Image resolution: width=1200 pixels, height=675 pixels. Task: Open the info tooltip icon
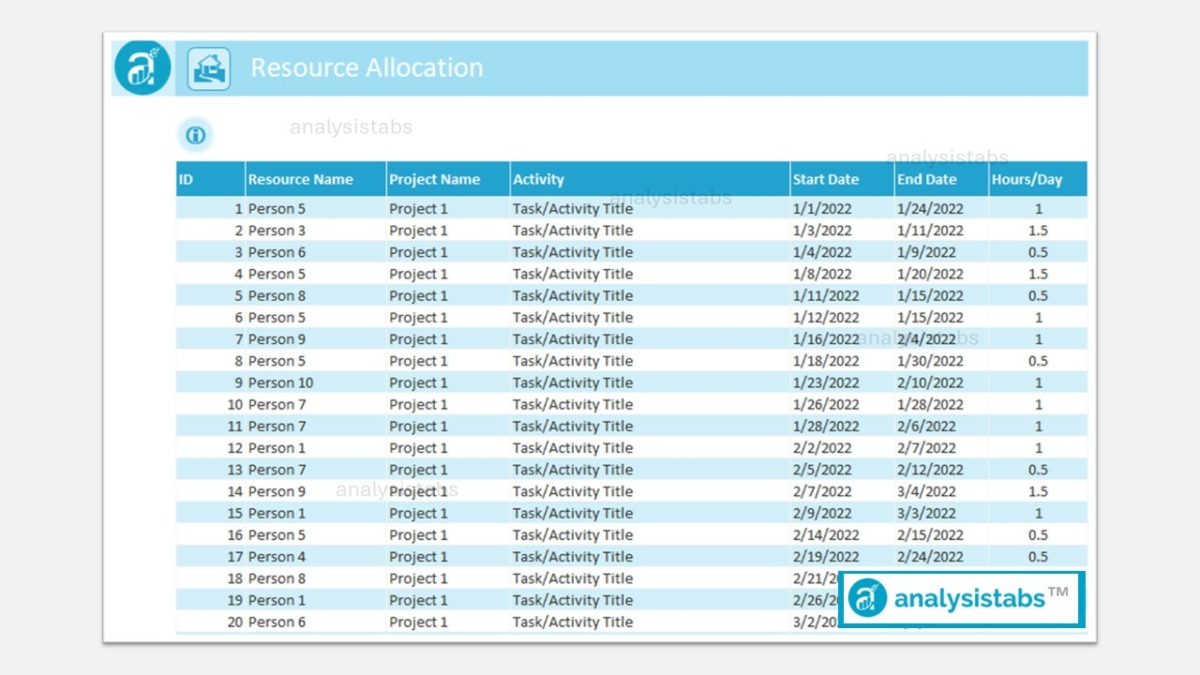point(195,135)
